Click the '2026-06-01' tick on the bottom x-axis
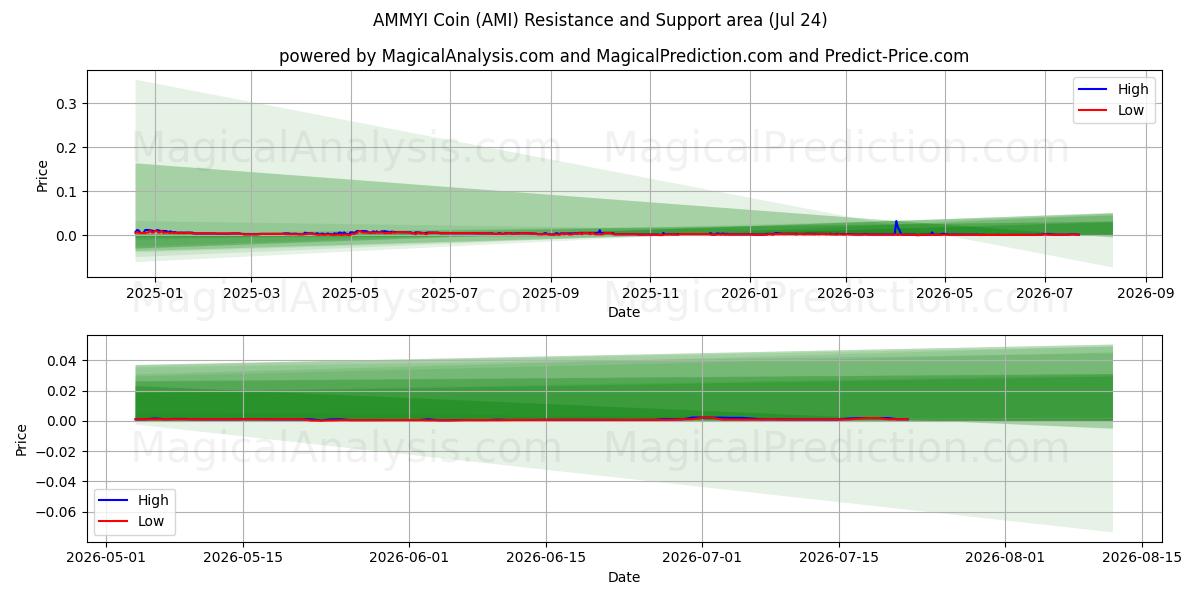The height and width of the screenshot is (600, 1200). (x=410, y=558)
